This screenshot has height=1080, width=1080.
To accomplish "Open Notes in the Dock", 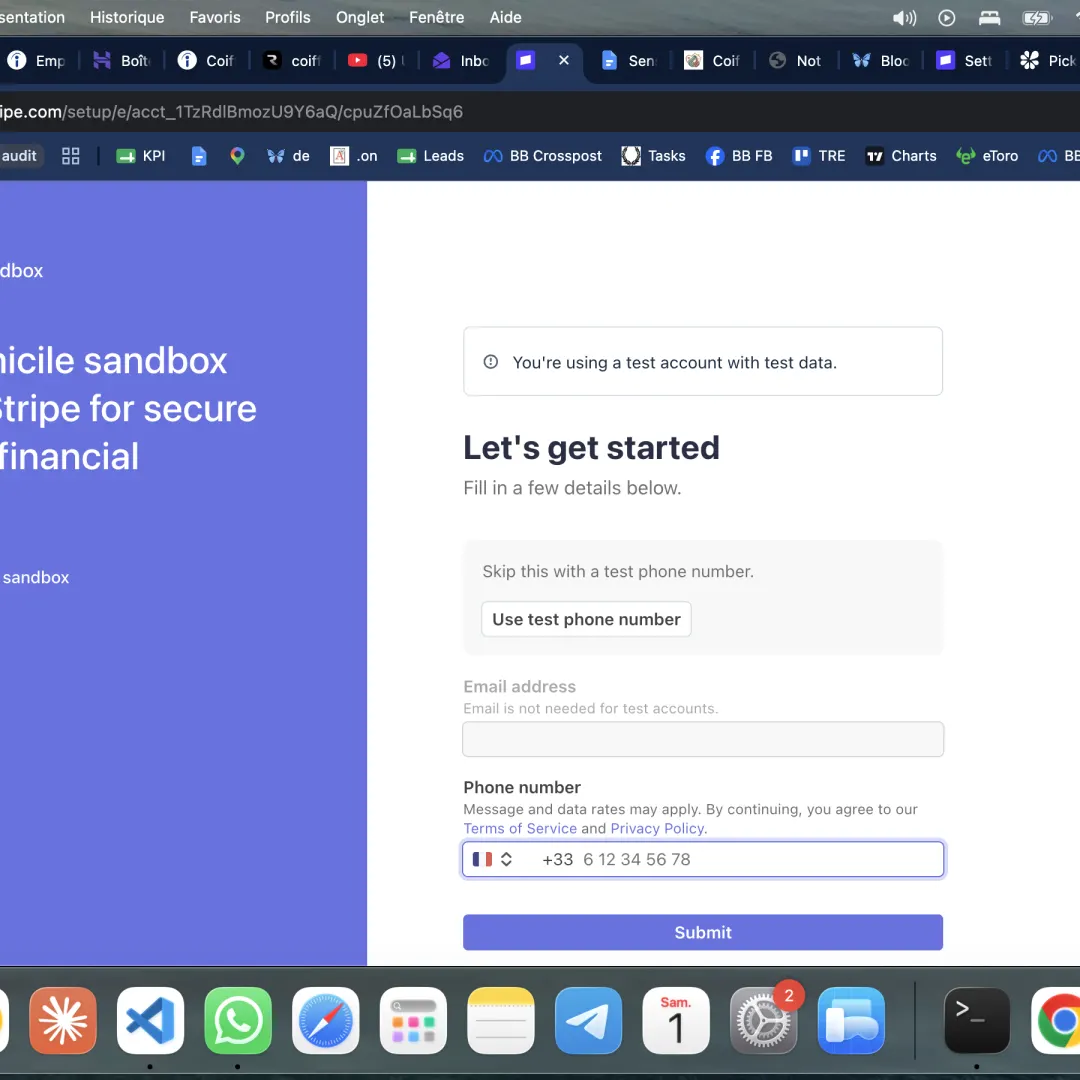I will pos(501,1020).
